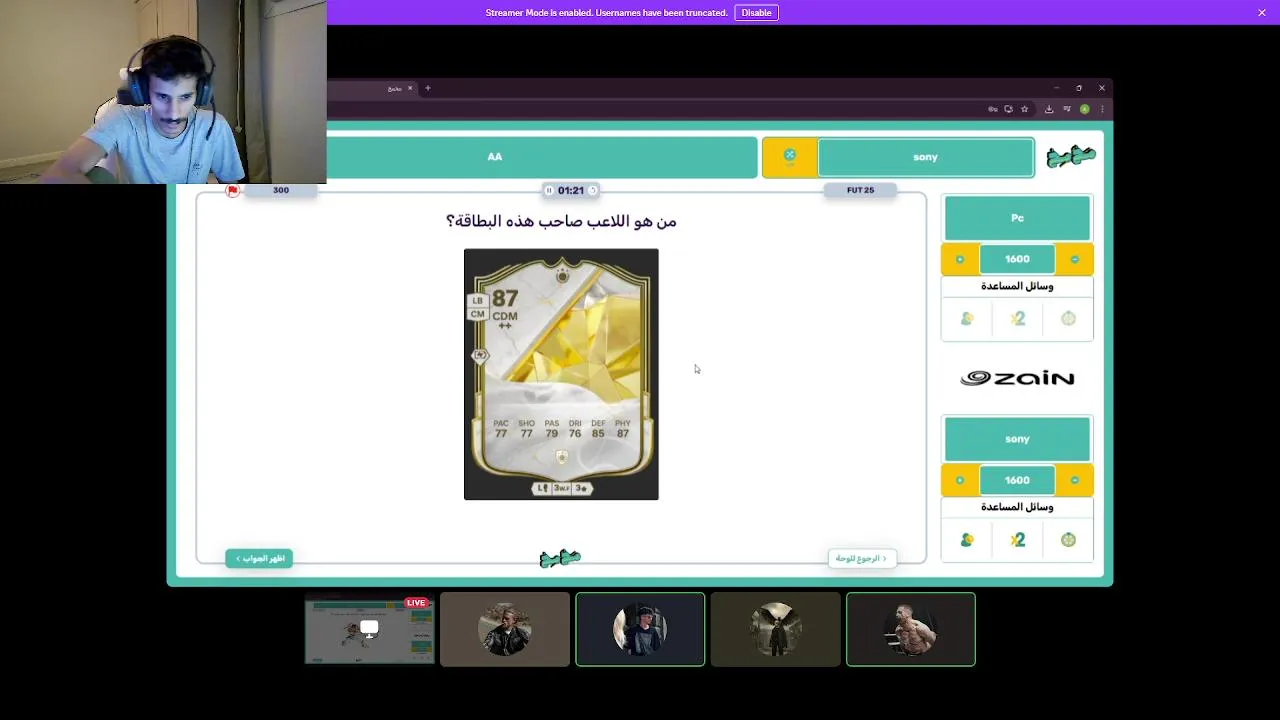Increase sony team score with the left stepper dot
The image size is (1280, 720).
pyautogui.click(x=960, y=480)
